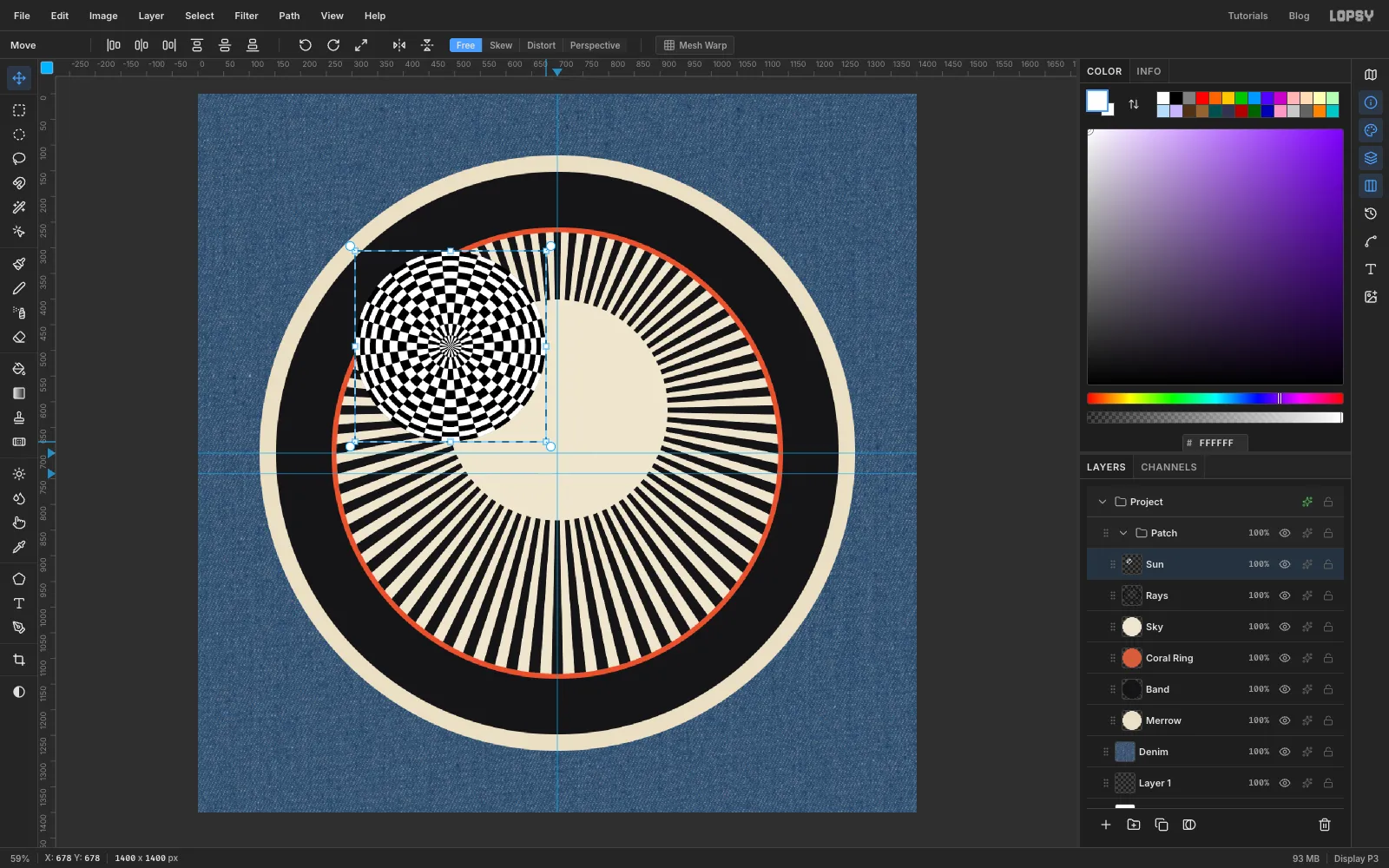Screen dimensions: 1389x868
Task: Lock the Sun layer
Action: 1328,564
